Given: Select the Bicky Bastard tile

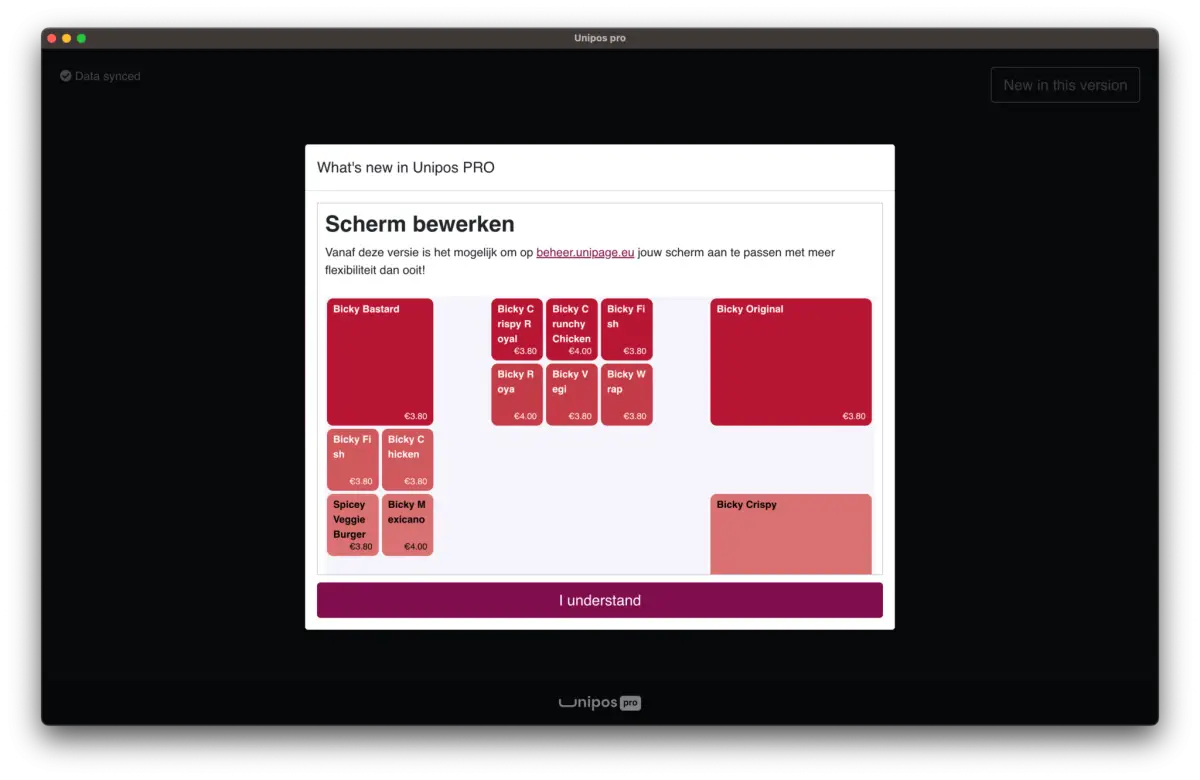Looking at the screenshot, I should [x=380, y=362].
